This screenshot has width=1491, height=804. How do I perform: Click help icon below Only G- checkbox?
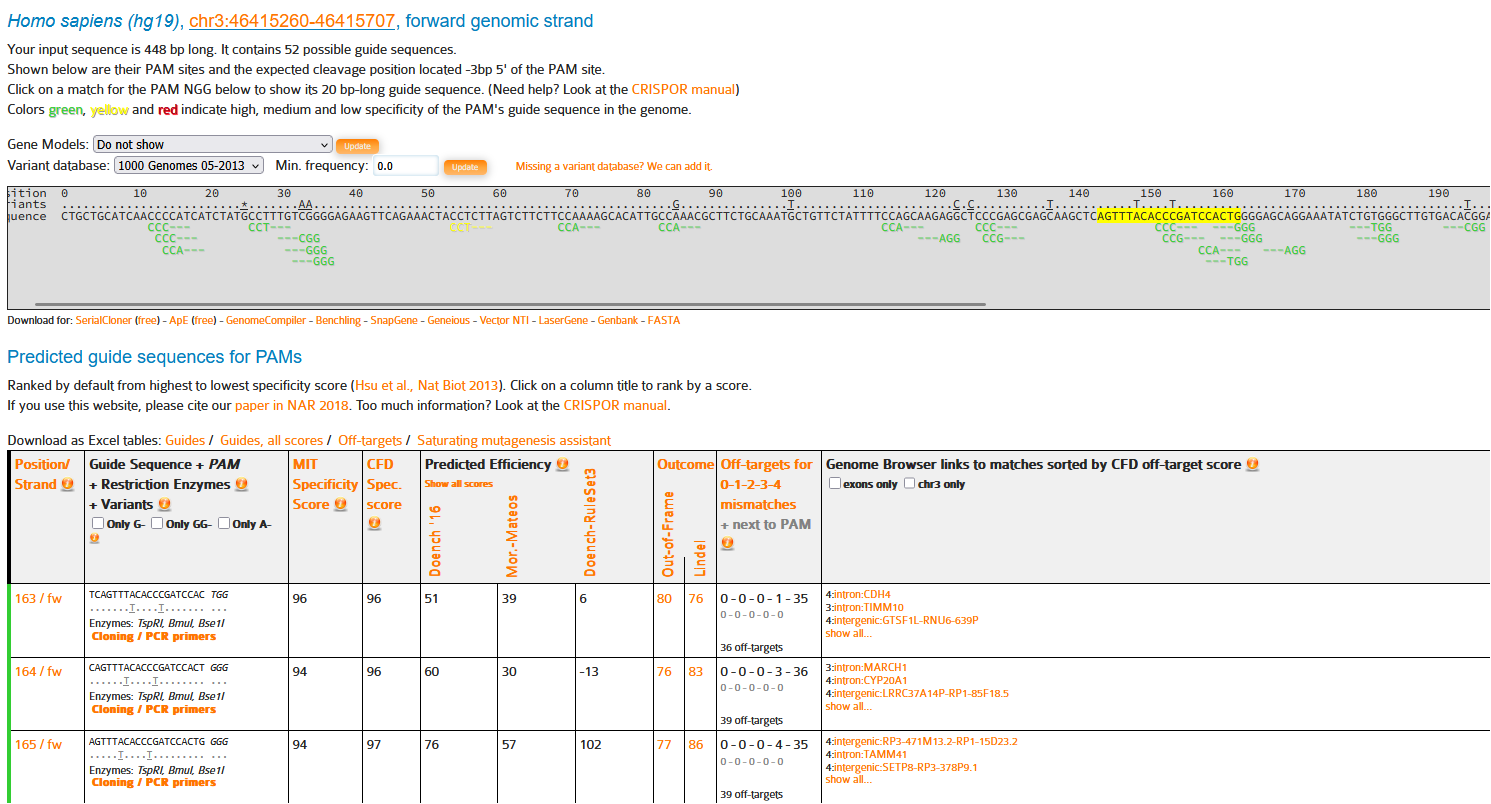point(95,538)
